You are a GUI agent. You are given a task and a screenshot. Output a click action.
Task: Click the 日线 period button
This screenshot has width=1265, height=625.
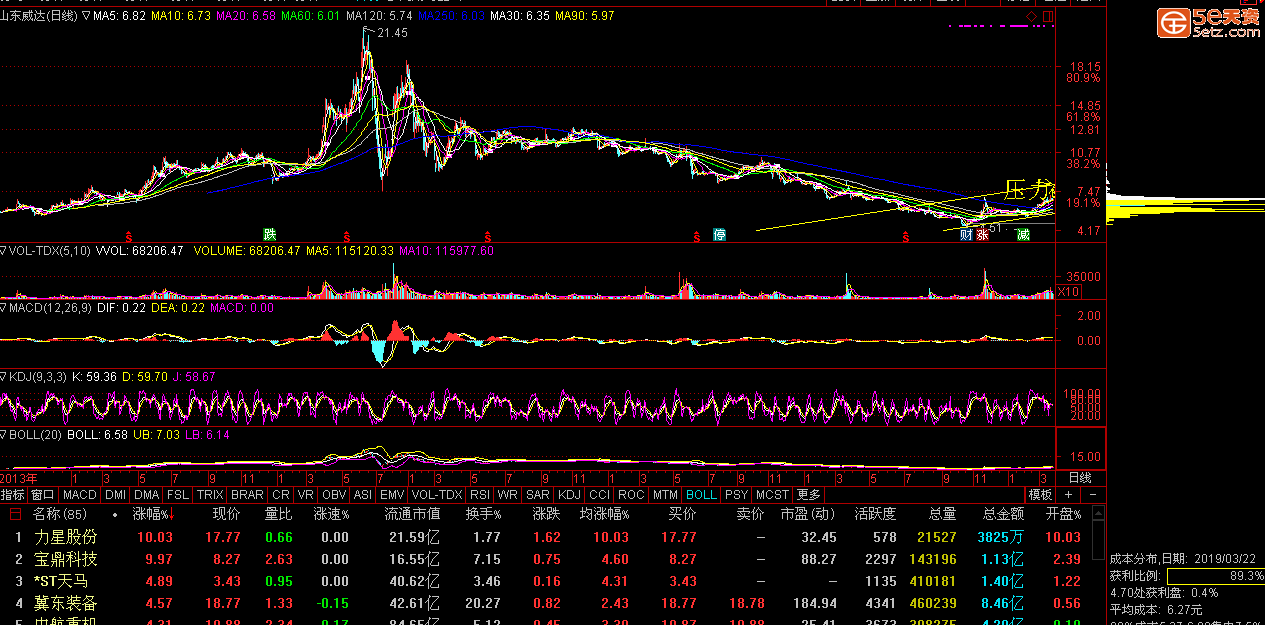[1081, 478]
